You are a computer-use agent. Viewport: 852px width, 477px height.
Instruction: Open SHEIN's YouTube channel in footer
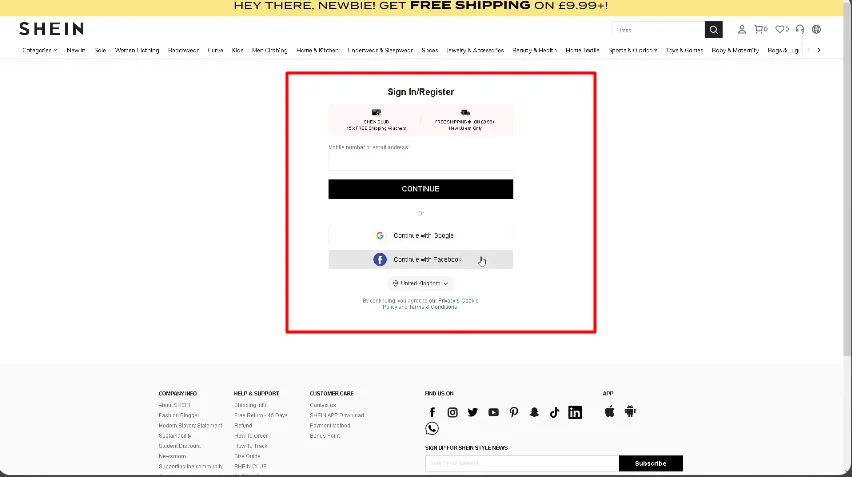click(x=493, y=412)
